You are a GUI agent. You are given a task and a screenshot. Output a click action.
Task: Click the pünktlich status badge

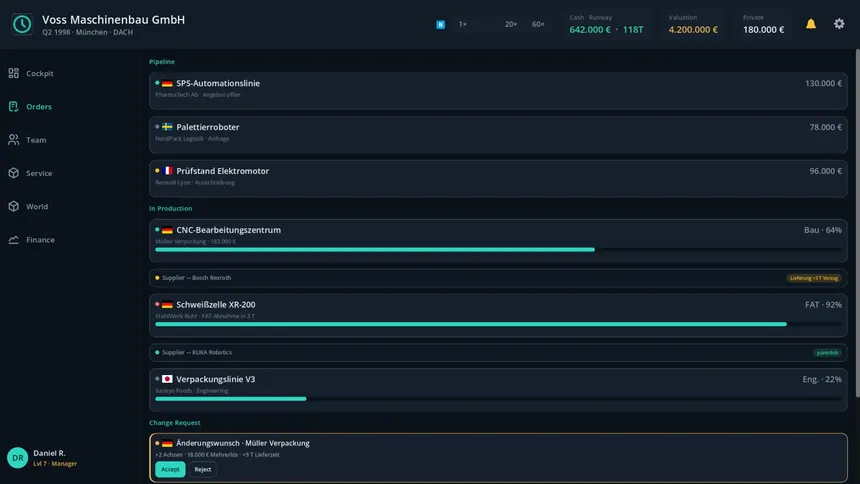[x=827, y=353]
